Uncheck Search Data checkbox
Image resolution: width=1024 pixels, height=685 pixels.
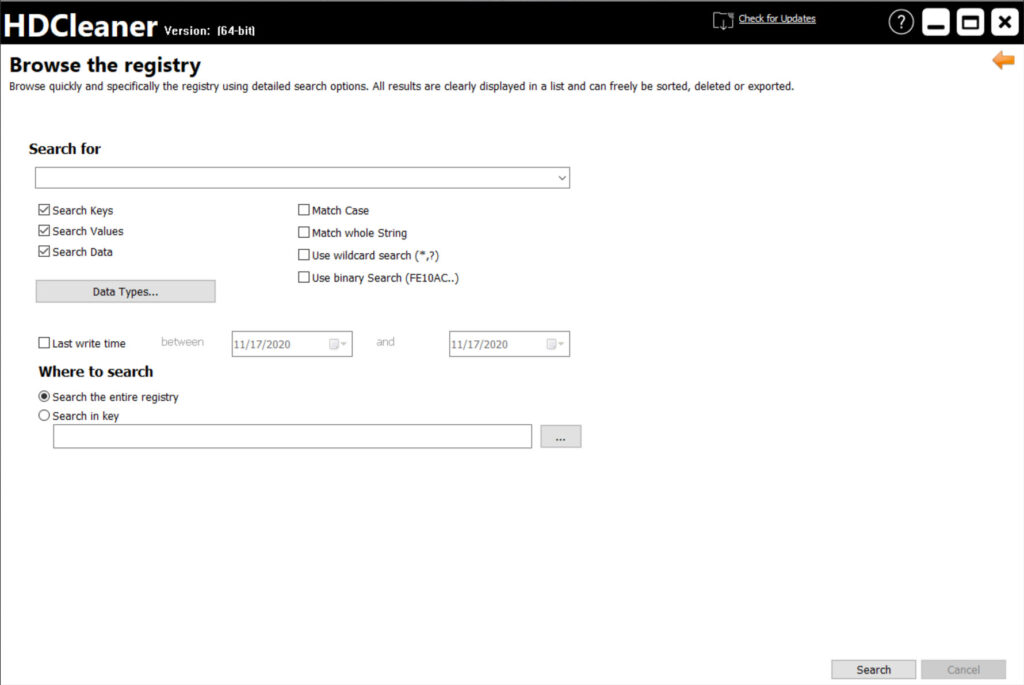[44, 251]
